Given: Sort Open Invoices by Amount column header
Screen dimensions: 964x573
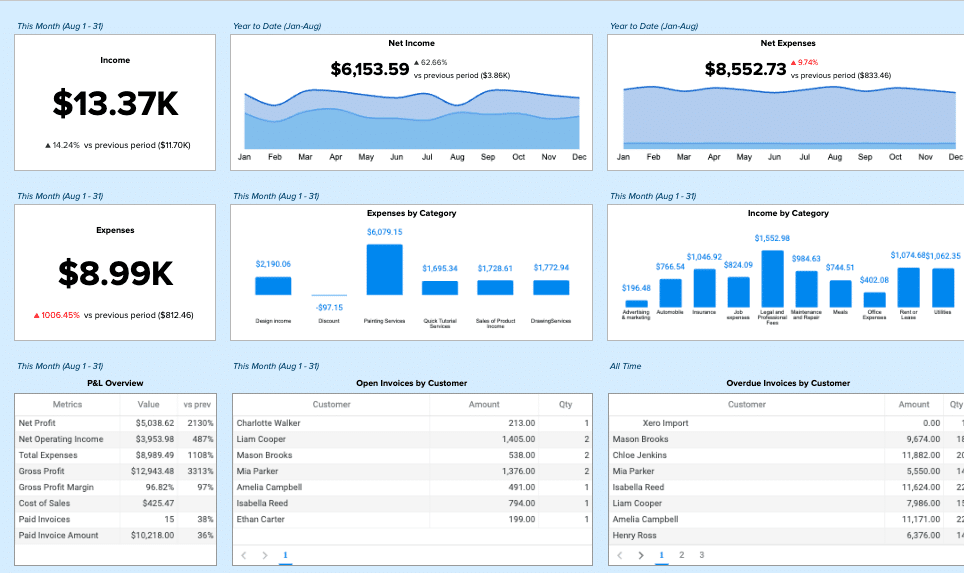Looking at the screenshot, I should (484, 405).
